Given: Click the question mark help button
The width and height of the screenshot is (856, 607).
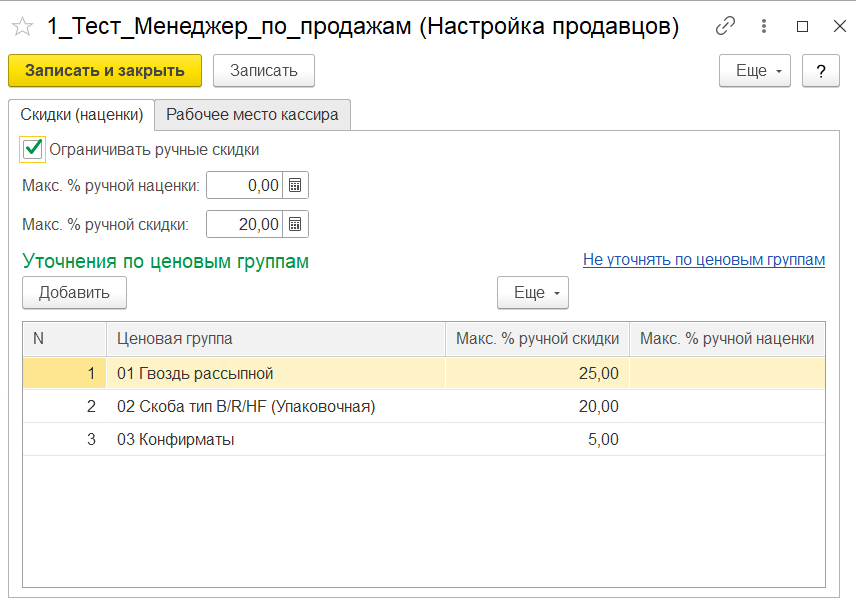Looking at the screenshot, I should pyautogui.click(x=820, y=71).
